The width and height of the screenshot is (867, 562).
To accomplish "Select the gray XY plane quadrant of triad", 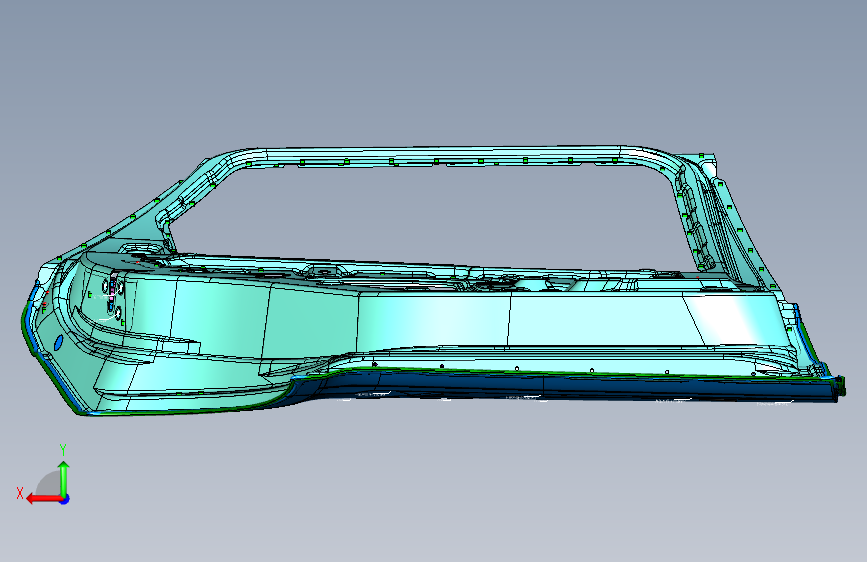I will coord(49,484).
